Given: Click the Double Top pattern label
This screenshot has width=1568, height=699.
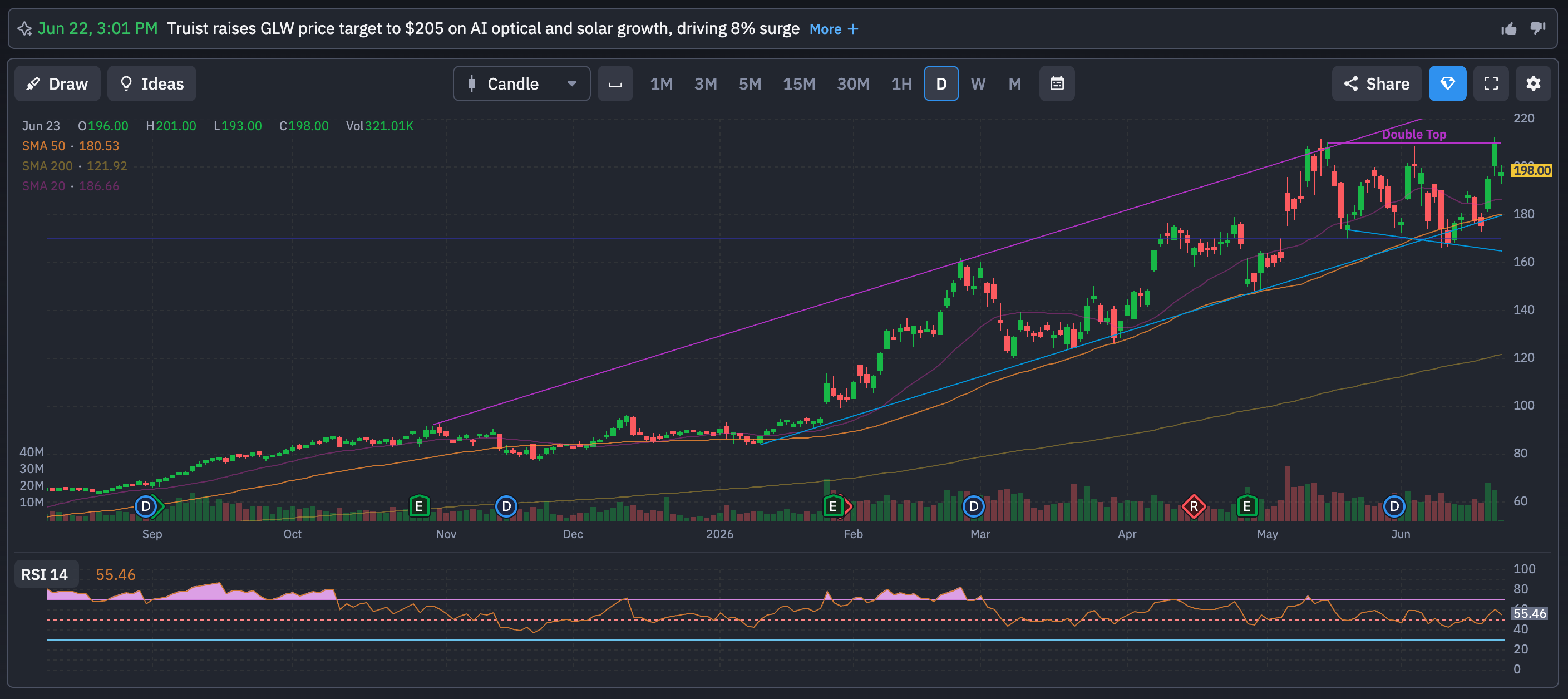Looking at the screenshot, I should 1413,134.
